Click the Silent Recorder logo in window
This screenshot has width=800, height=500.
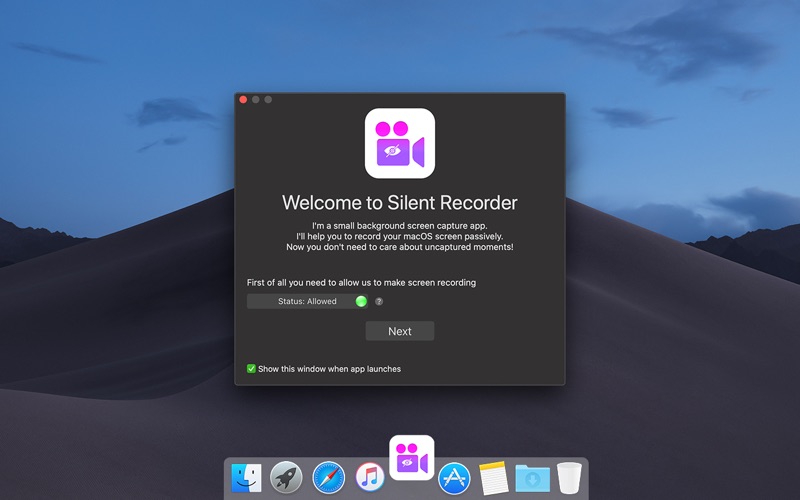pos(399,143)
